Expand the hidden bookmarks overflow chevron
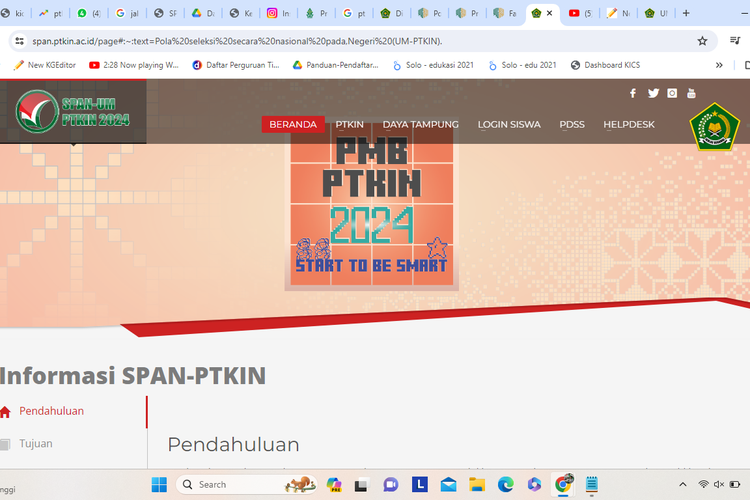Image resolution: width=750 pixels, height=500 pixels. [x=718, y=65]
